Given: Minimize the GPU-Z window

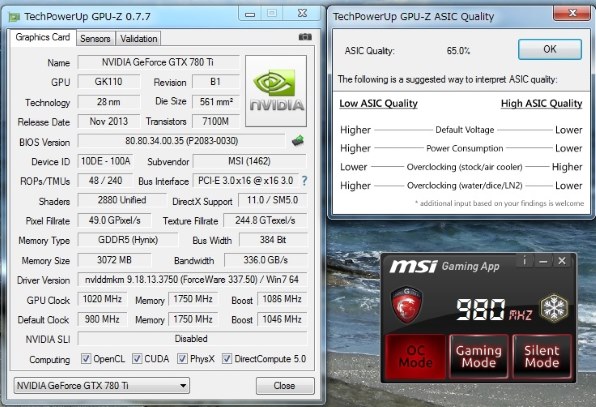Looking at the screenshot, I should click(250, 14).
